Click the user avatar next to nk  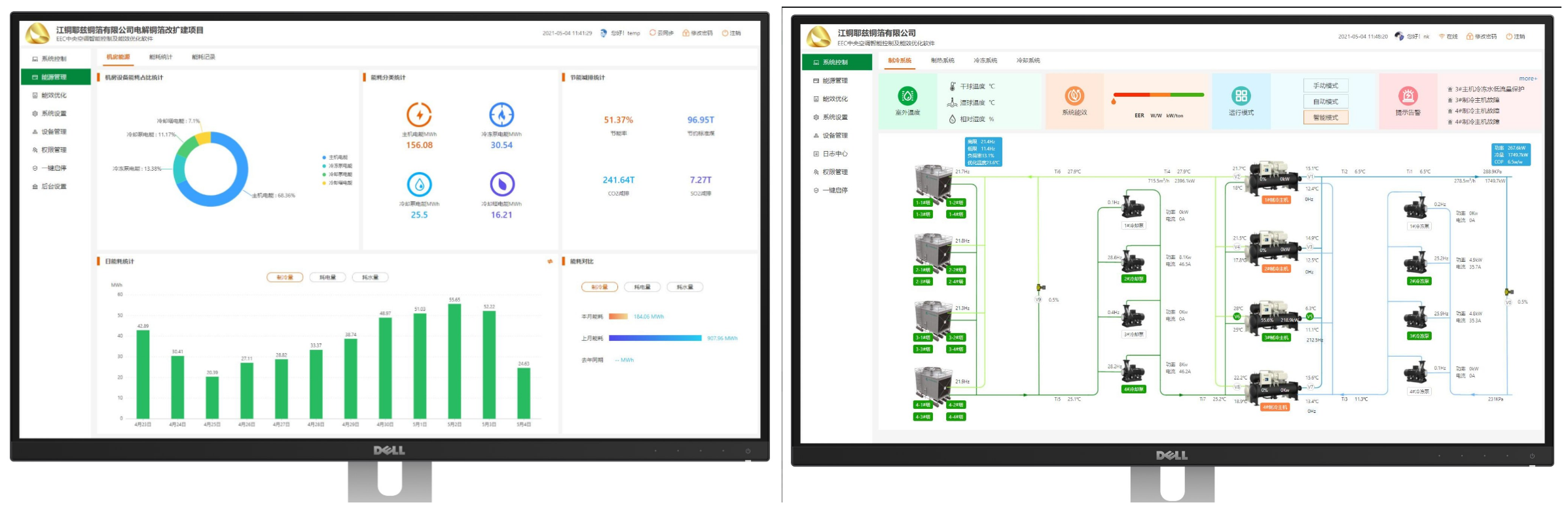1399,36
